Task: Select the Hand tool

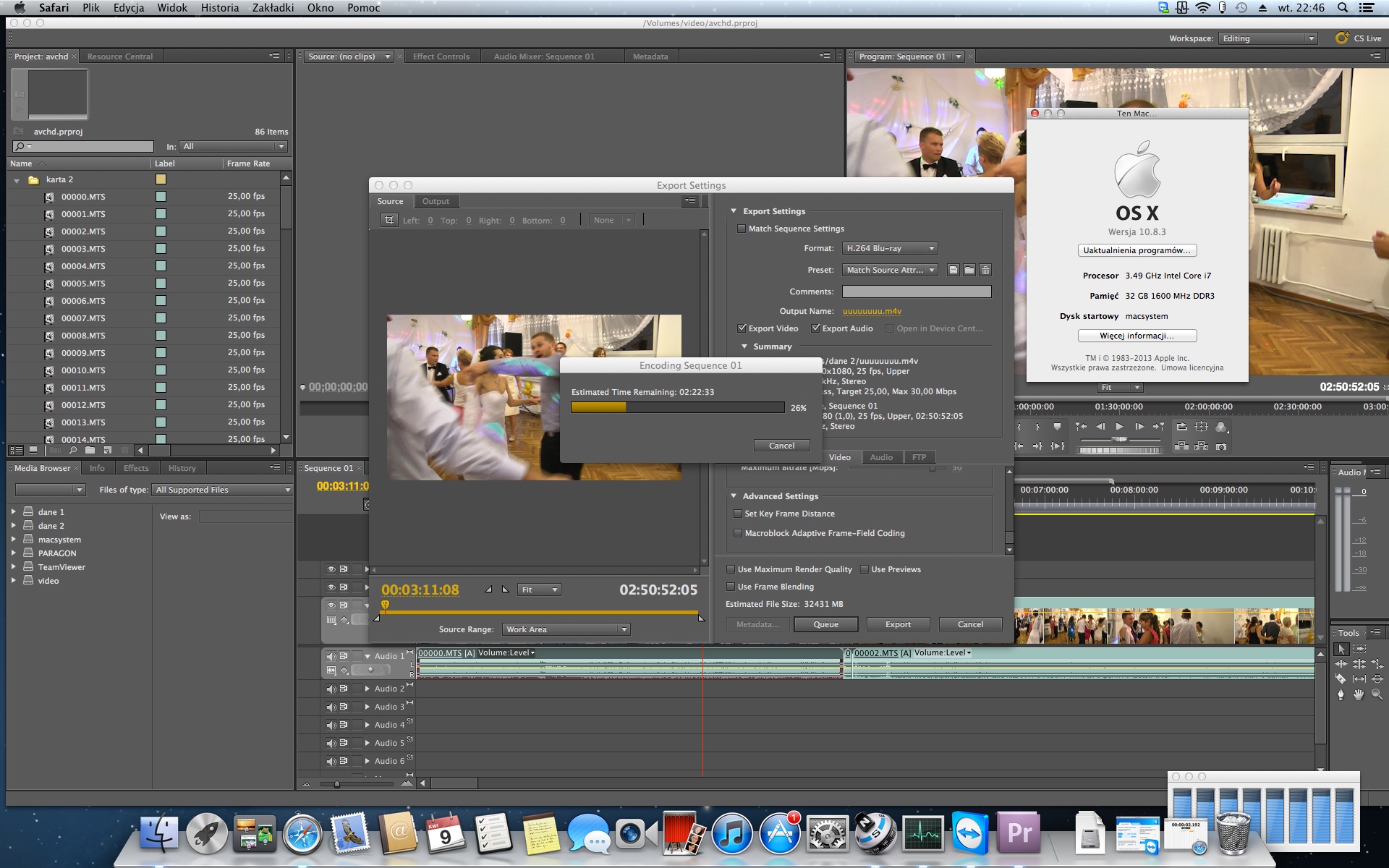Action: click(x=1359, y=694)
